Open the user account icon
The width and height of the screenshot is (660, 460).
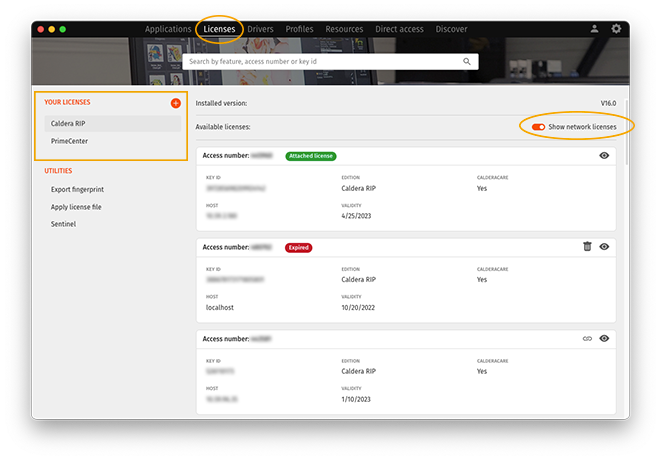594,29
